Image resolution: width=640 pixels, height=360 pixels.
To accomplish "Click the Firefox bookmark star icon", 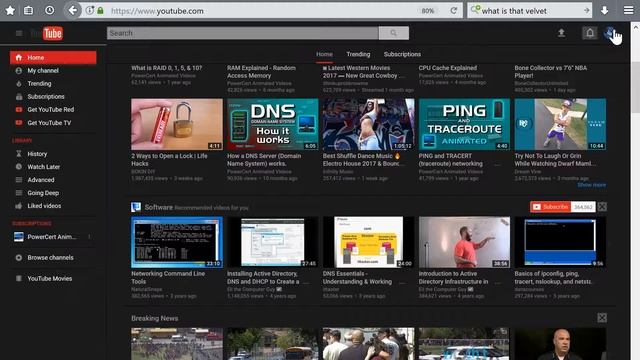I will [10, 11].
